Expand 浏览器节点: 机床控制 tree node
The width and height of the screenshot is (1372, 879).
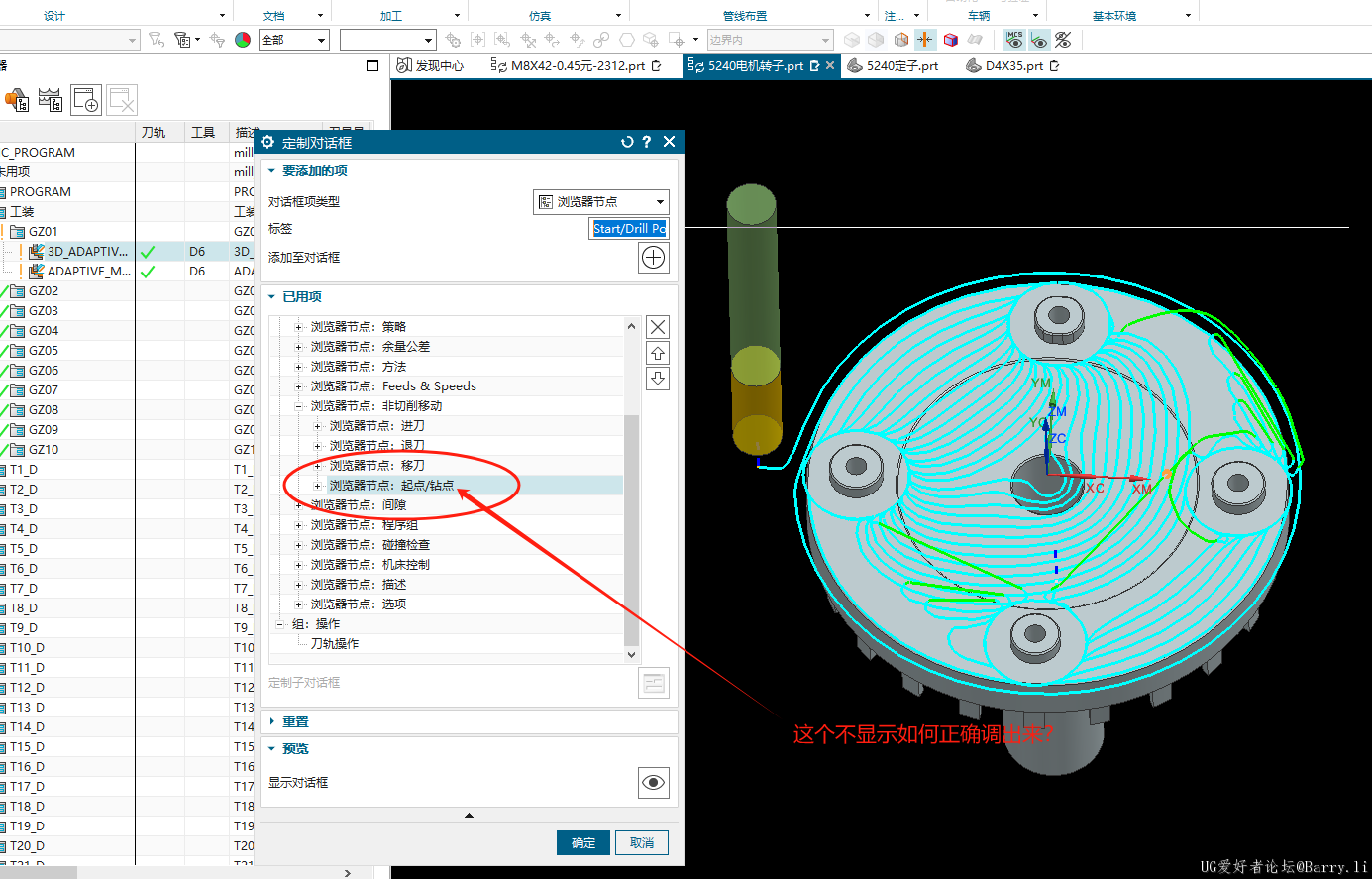tap(298, 565)
